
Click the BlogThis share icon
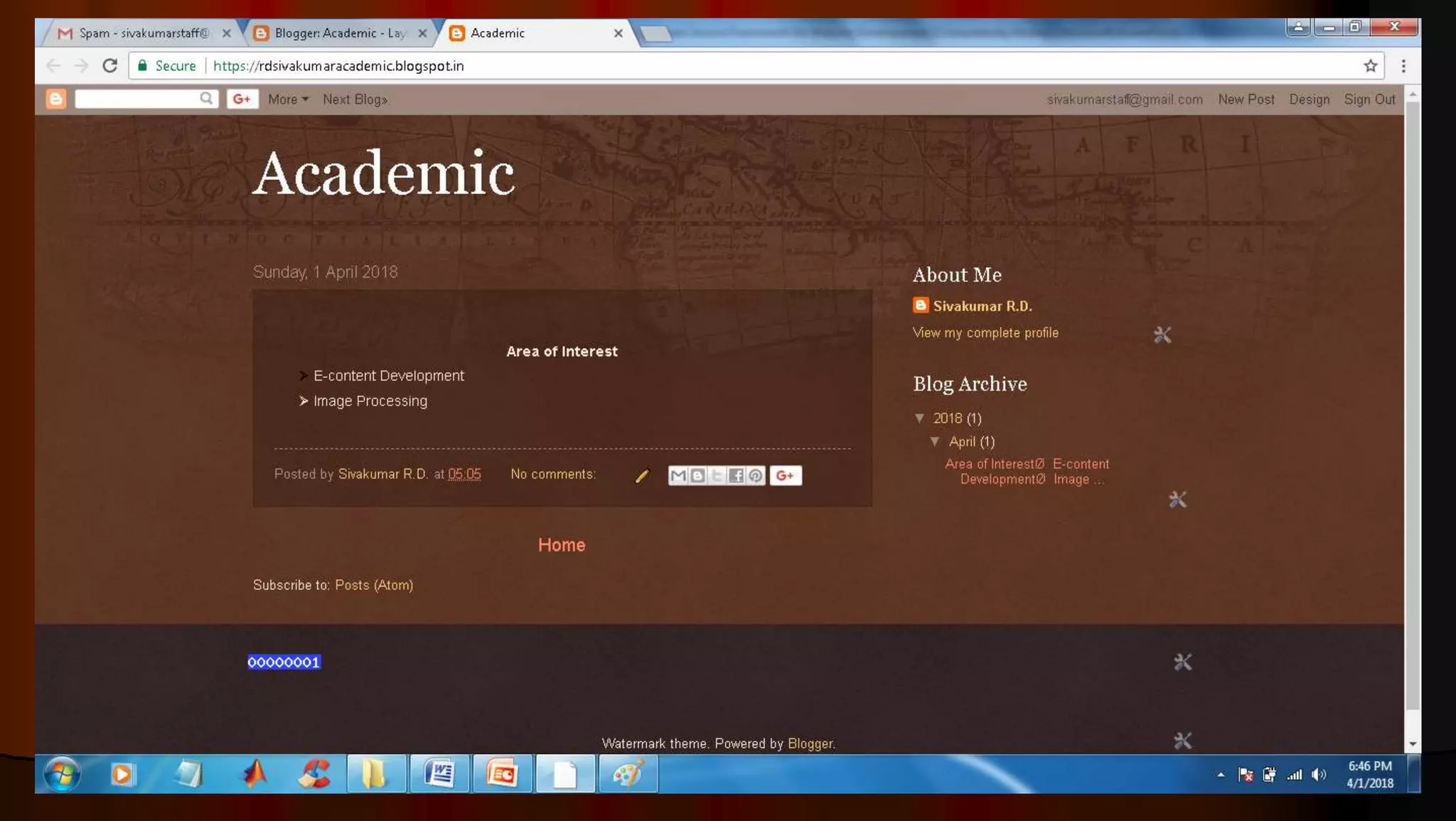pyautogui.click(x=697, y=476)
